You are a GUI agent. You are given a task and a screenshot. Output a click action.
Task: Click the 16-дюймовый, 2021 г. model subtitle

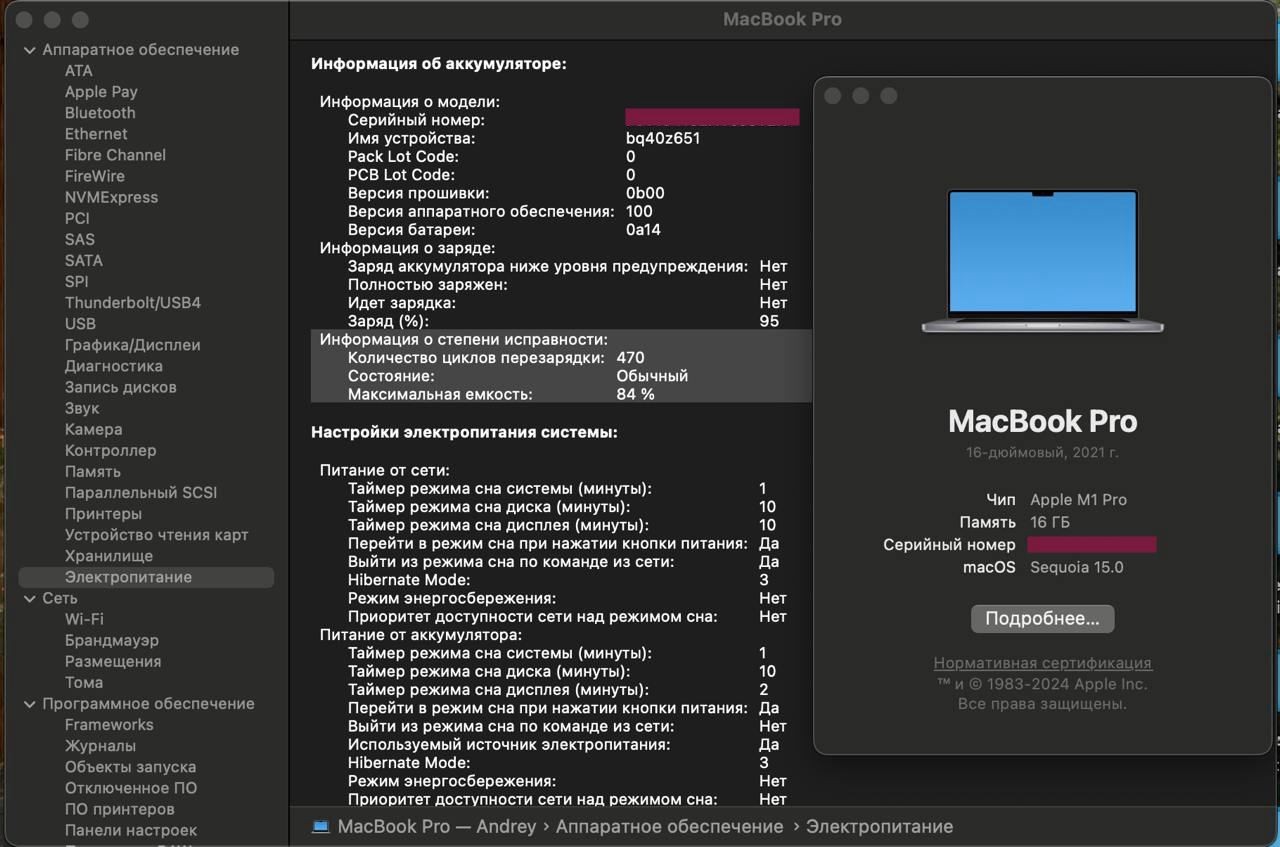click(1042, 452)
